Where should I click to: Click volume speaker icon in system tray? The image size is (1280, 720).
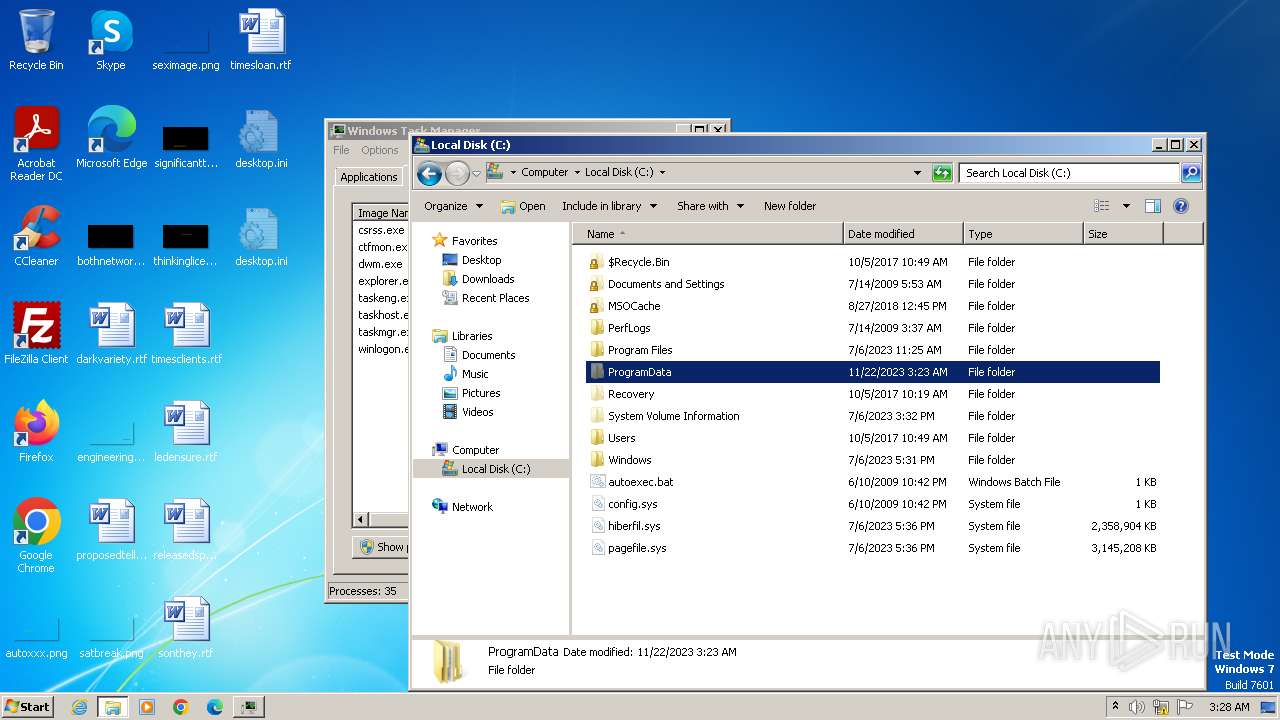click(1137, 707)
